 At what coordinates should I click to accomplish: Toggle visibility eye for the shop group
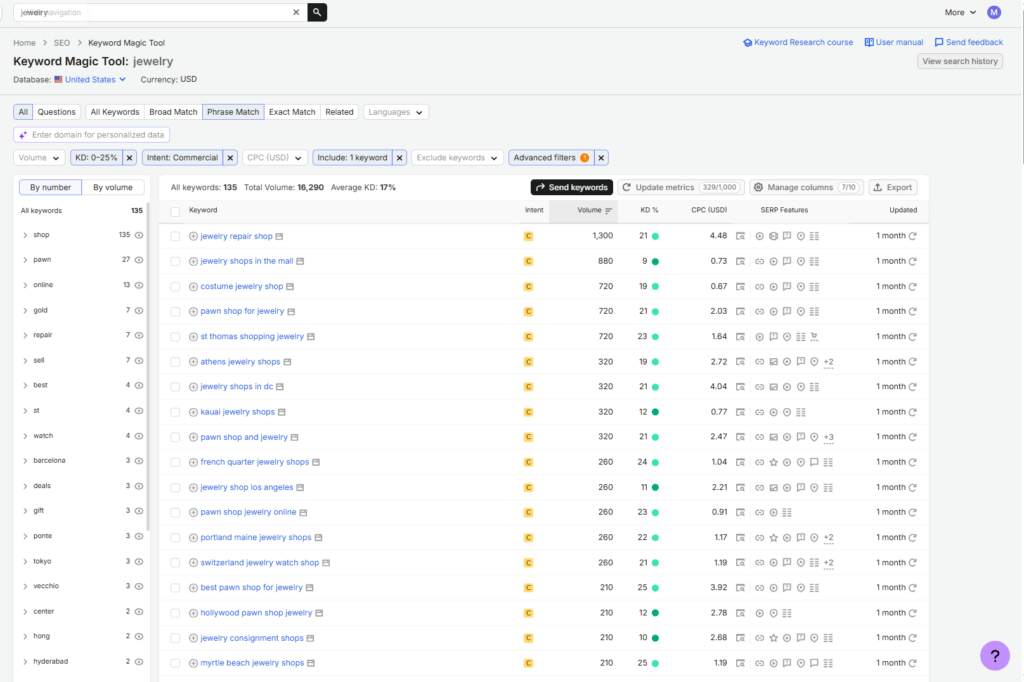139,235
